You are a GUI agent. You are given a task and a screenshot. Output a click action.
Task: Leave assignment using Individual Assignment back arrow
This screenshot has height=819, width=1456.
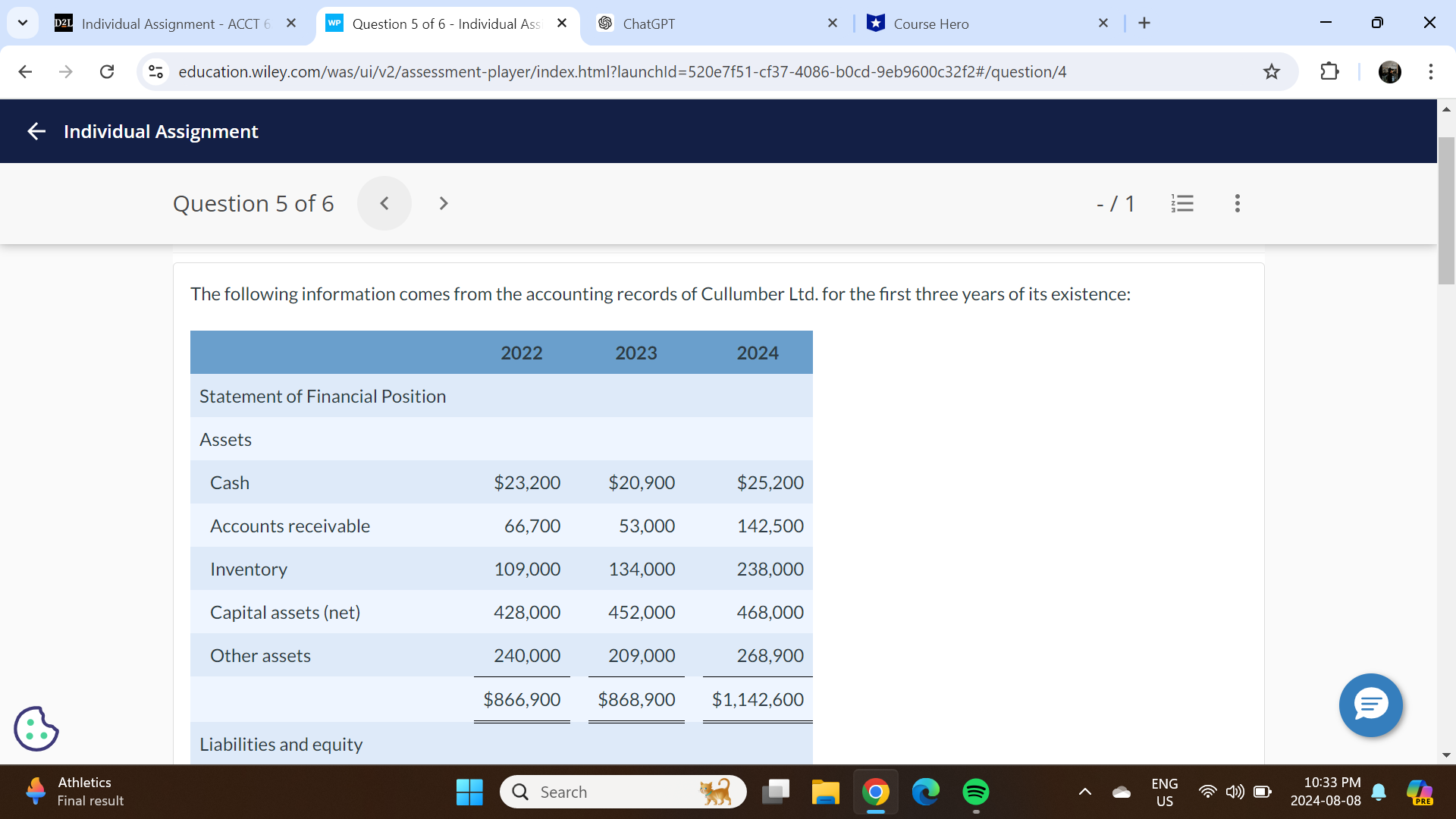click(x=36, y=130)
